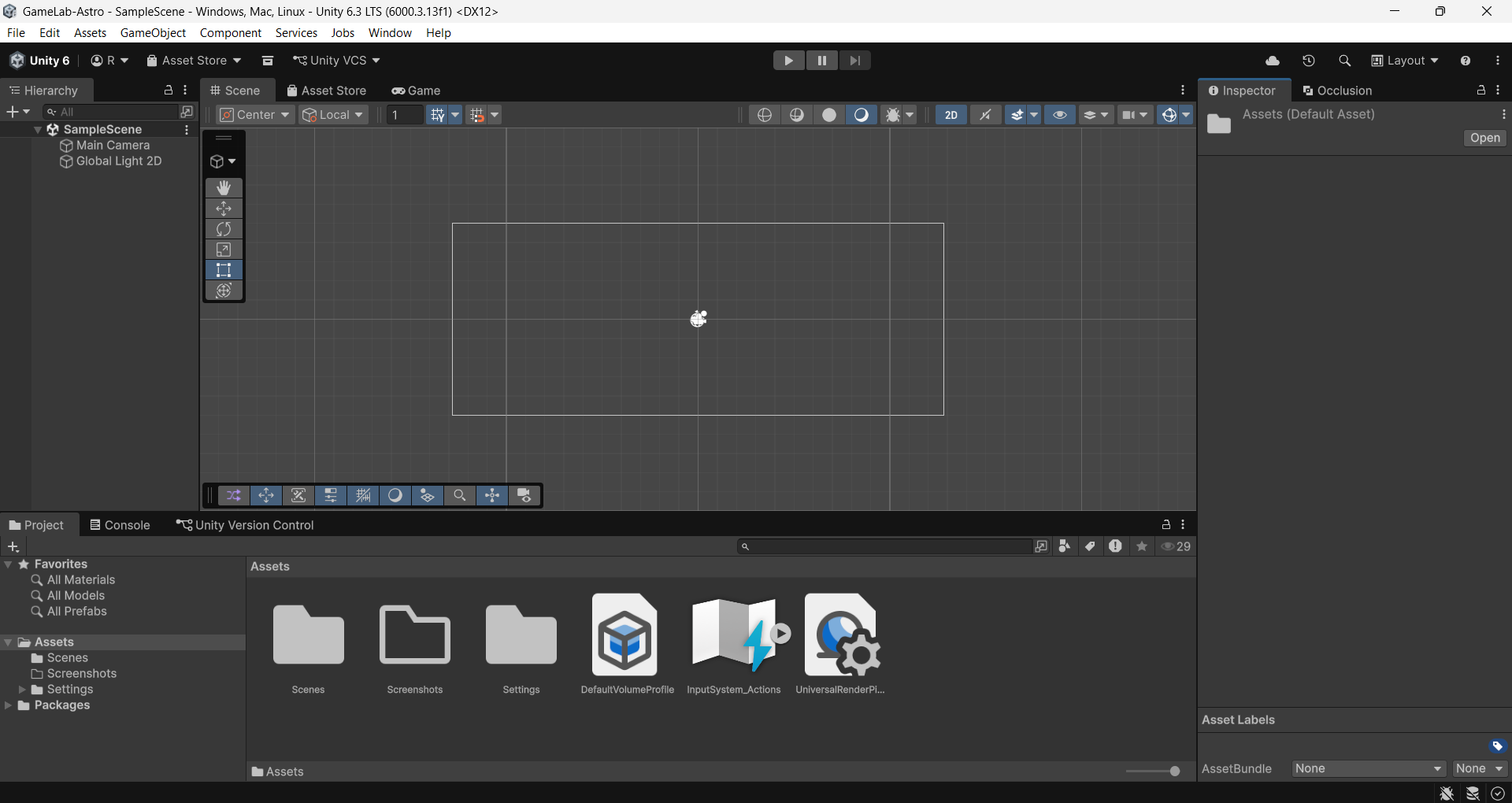Expand the Settings folder in tree
The height and width of the screenshot is (803, 1512).
tap(22, 690)
